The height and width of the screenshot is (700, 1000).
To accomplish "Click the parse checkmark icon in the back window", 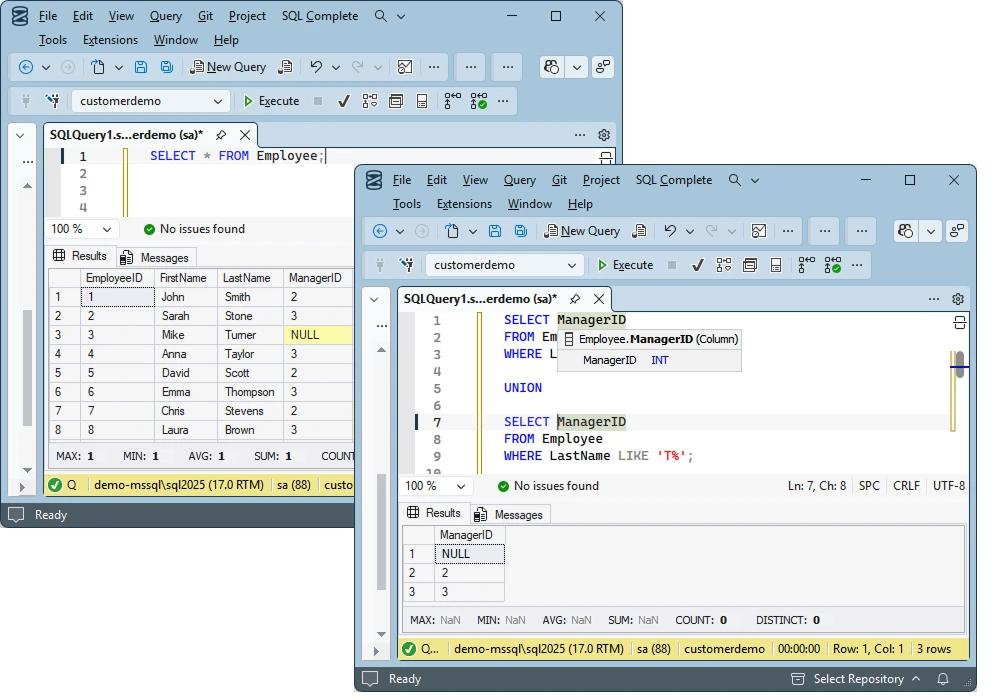I will 343,101.
